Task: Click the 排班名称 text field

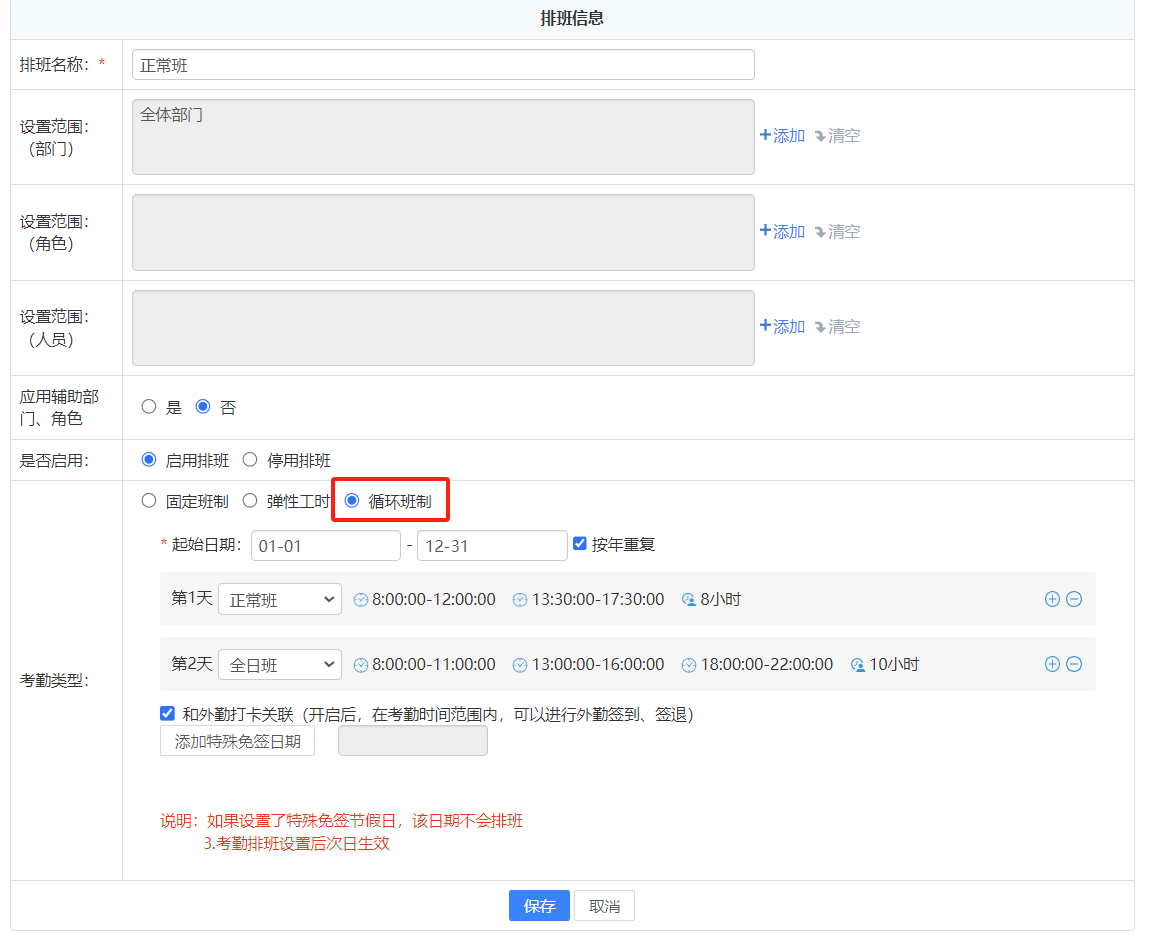Action: tap(442, 65)
